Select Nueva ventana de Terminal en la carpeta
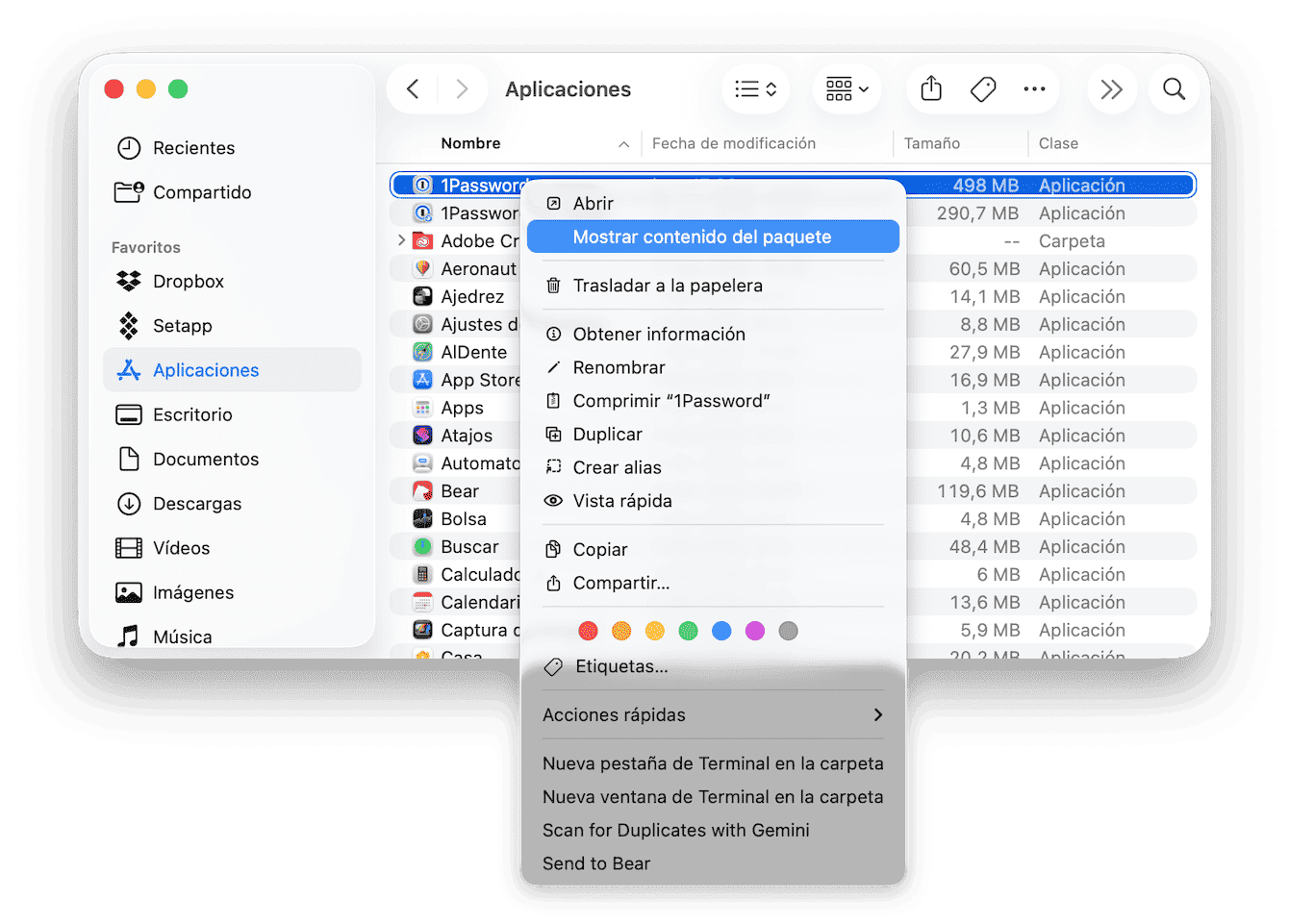 point(713,797)
